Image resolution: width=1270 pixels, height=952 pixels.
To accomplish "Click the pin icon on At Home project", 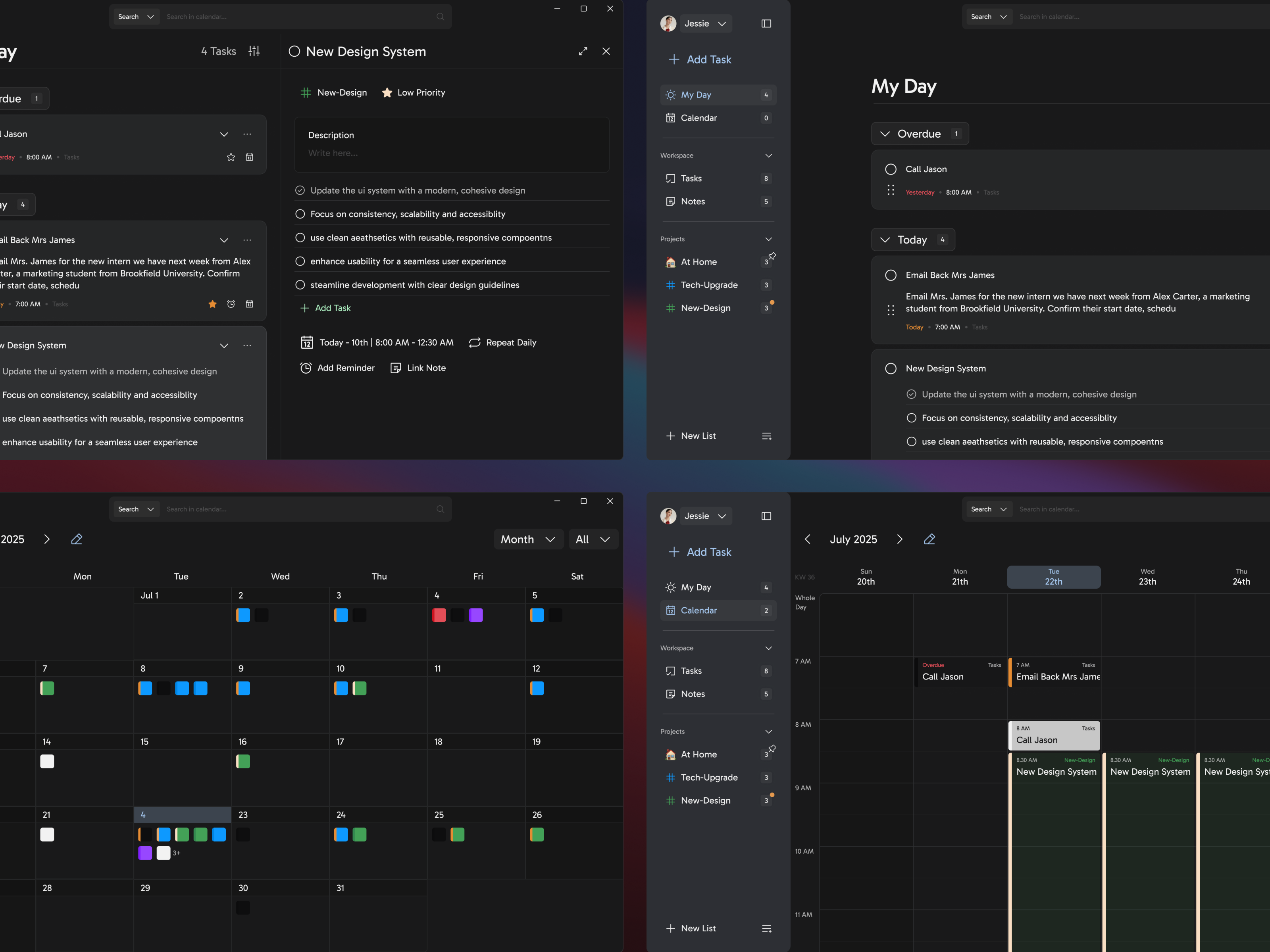I will pyautogui.click(x=773, y=257).
